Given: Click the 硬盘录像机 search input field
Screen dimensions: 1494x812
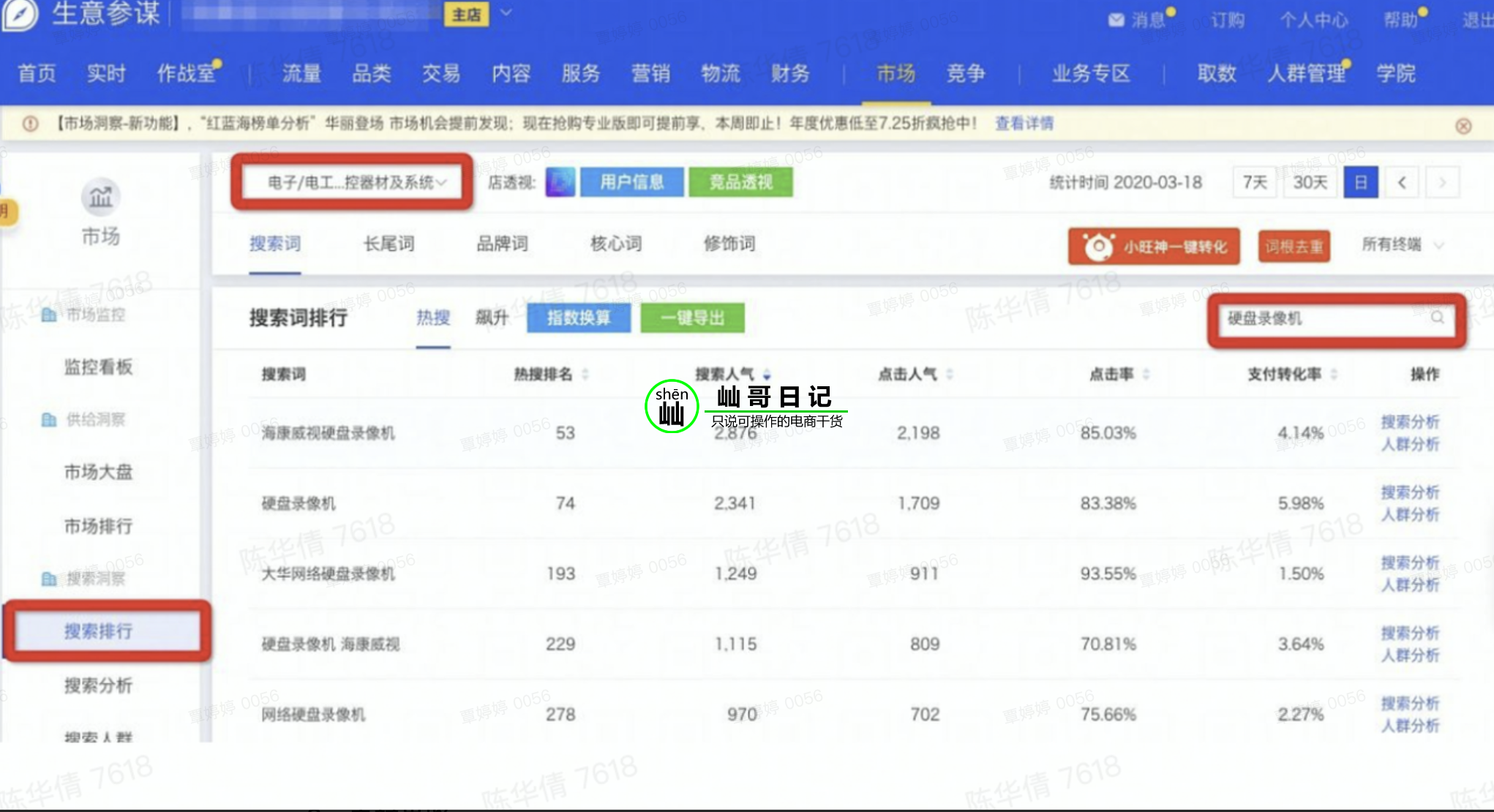Looking at the screenshot, I should (1336, 318).
